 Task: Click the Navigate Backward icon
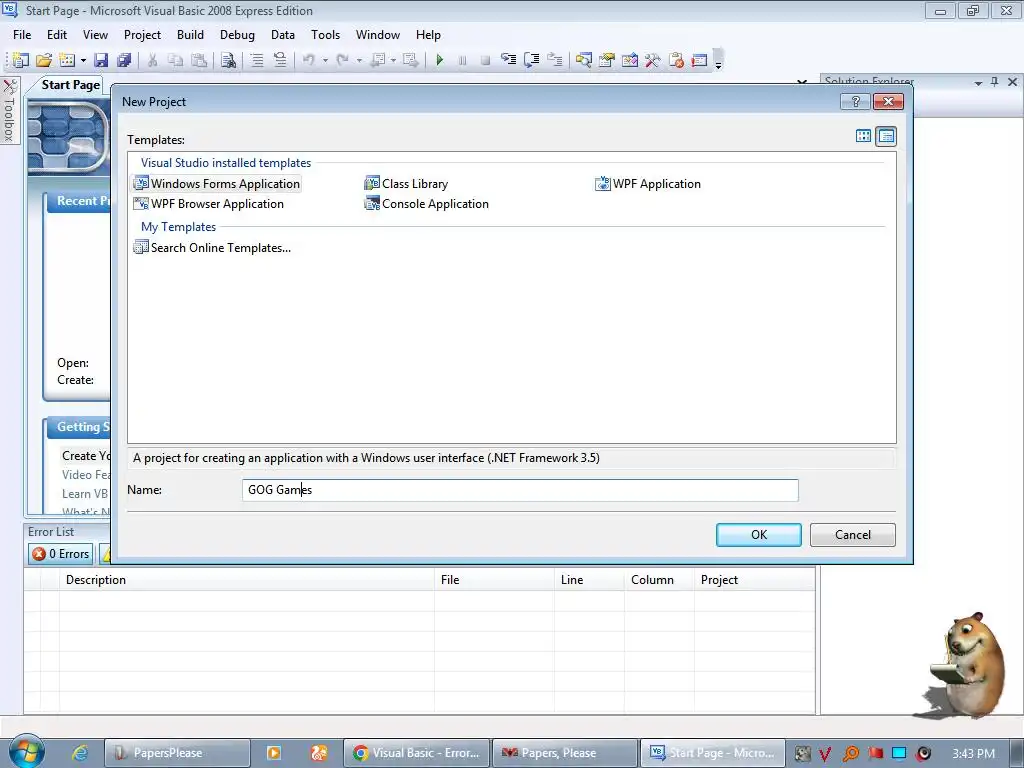point(377,60)
